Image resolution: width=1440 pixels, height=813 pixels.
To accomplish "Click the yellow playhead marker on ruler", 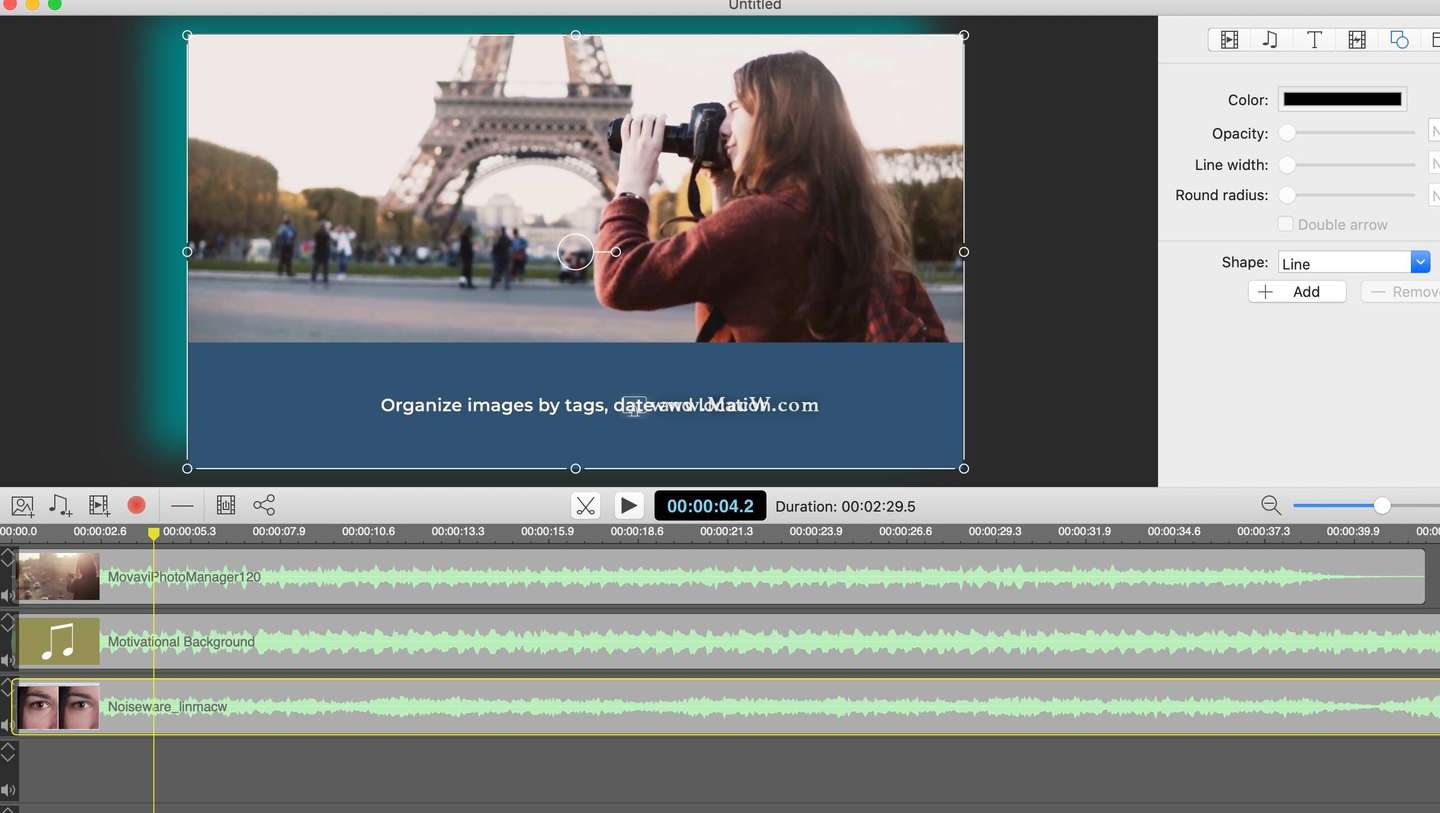I will pyautogui.click(x=154, y=534).
